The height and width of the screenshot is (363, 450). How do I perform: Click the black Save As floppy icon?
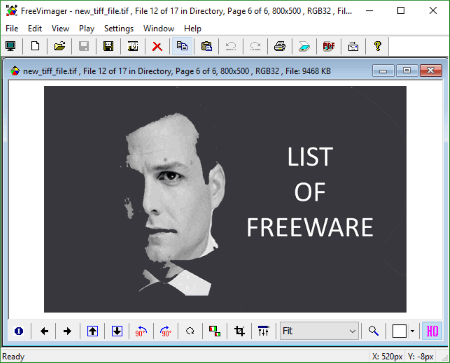[x=108, y=46]
